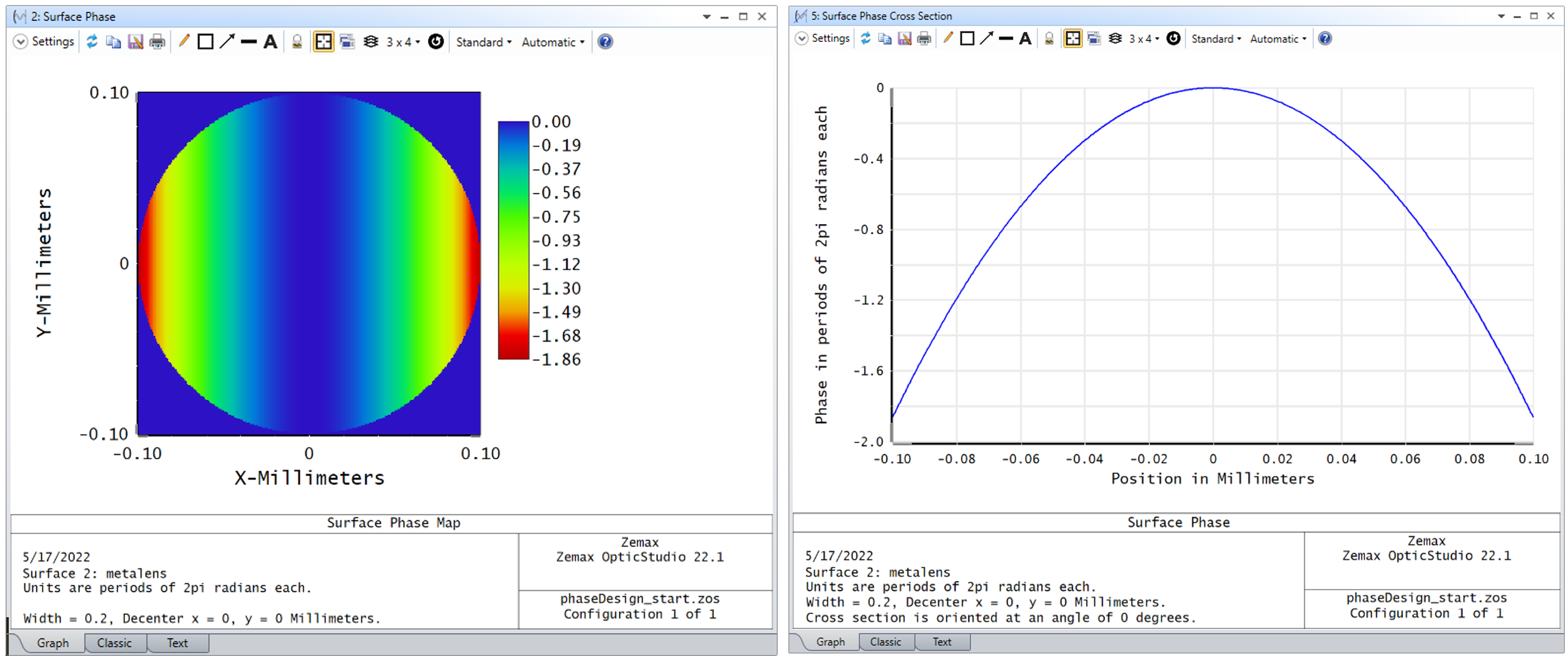Image resolution: width=1568 pixels, height=656 pixels.
Task: Select the Graph tab of the cross section
Action: point(830,642)
